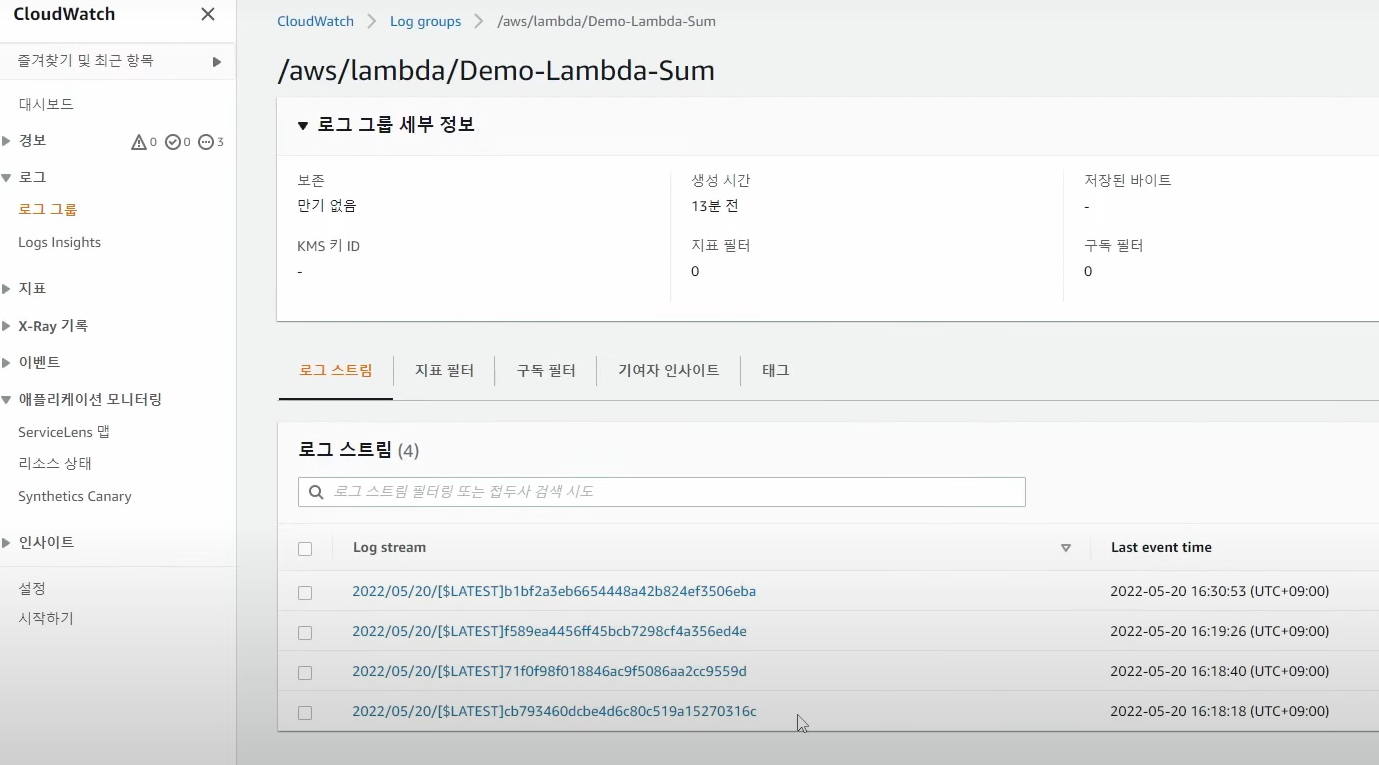
Task: Switch to the 기여자 인사이트 tab
Action: tap(669, 370)
